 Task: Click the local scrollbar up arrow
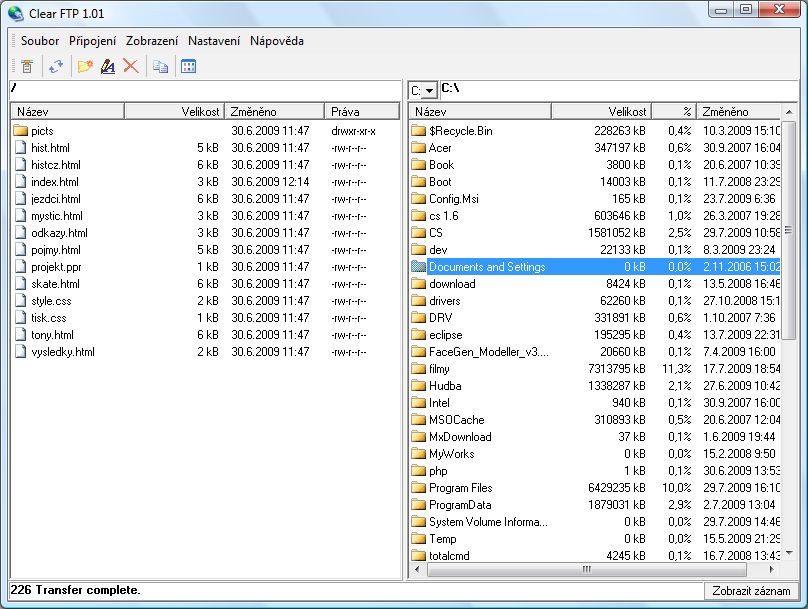789,112
